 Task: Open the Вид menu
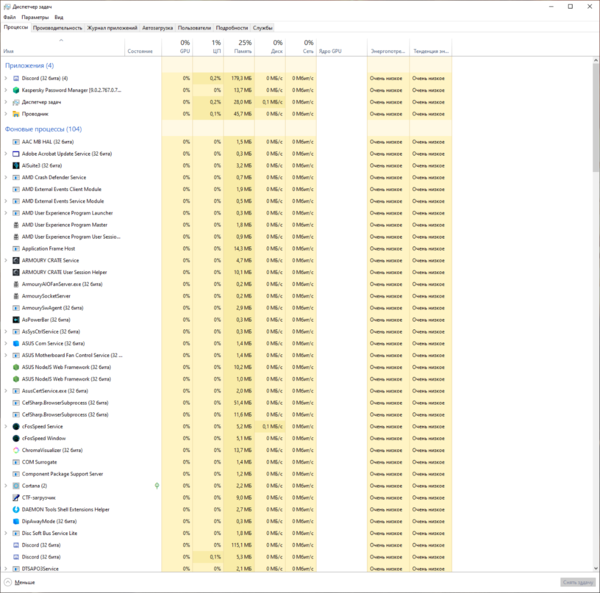click(59, 17)
